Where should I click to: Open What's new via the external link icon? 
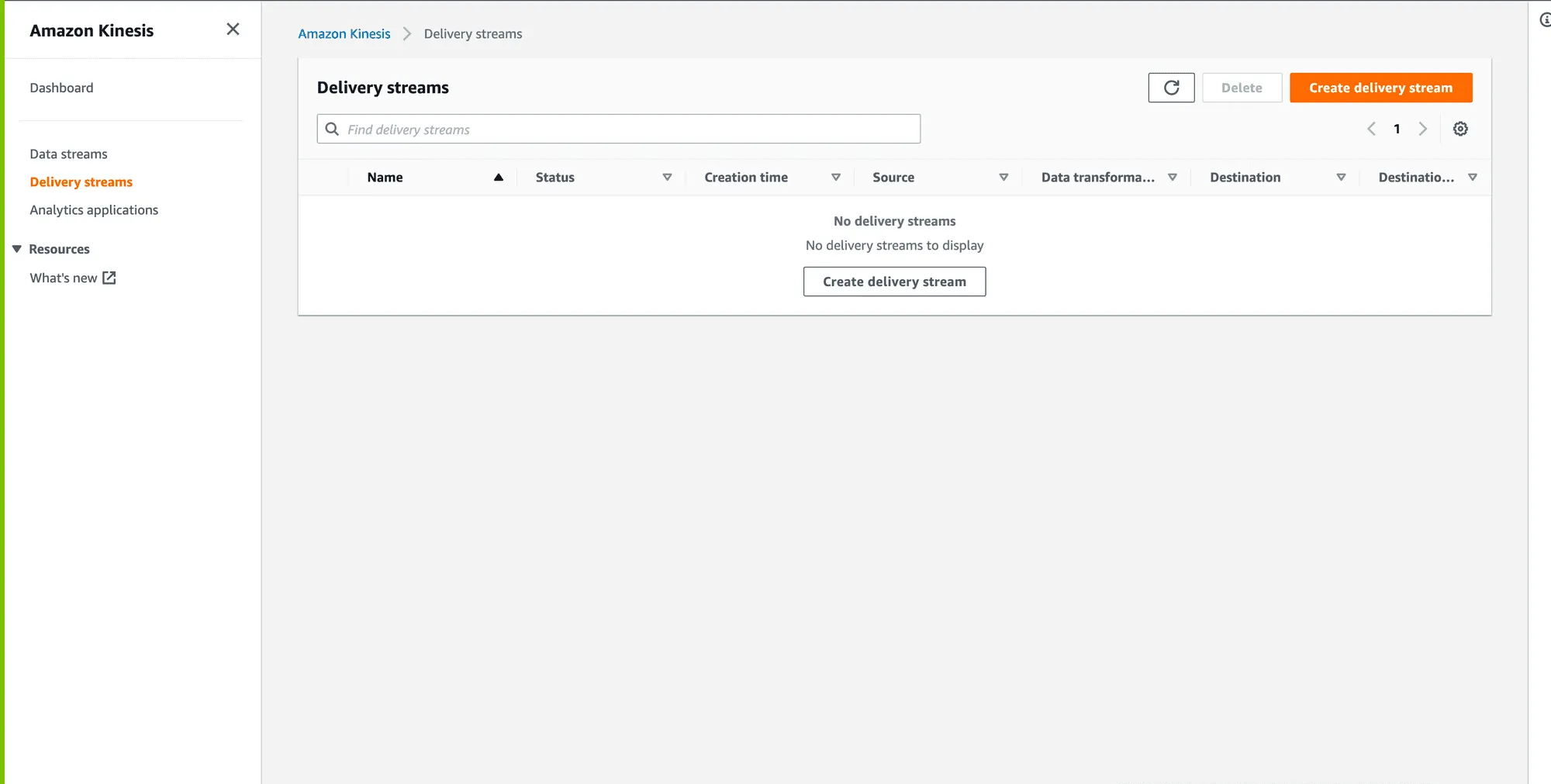[x=109, y=278]
